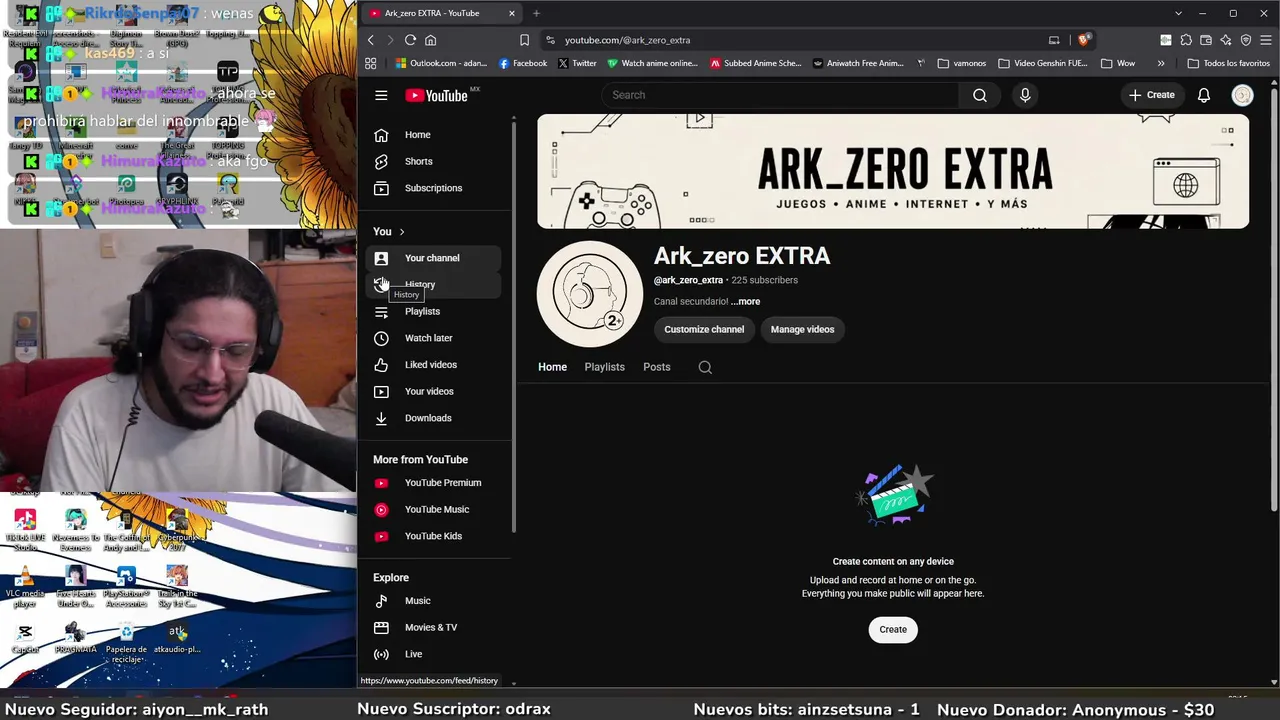The width and height of the screenshot is (1280, 720).
Task: Select the Cyberpunk 2077 desktop shortcut
Action: [177, 530]
